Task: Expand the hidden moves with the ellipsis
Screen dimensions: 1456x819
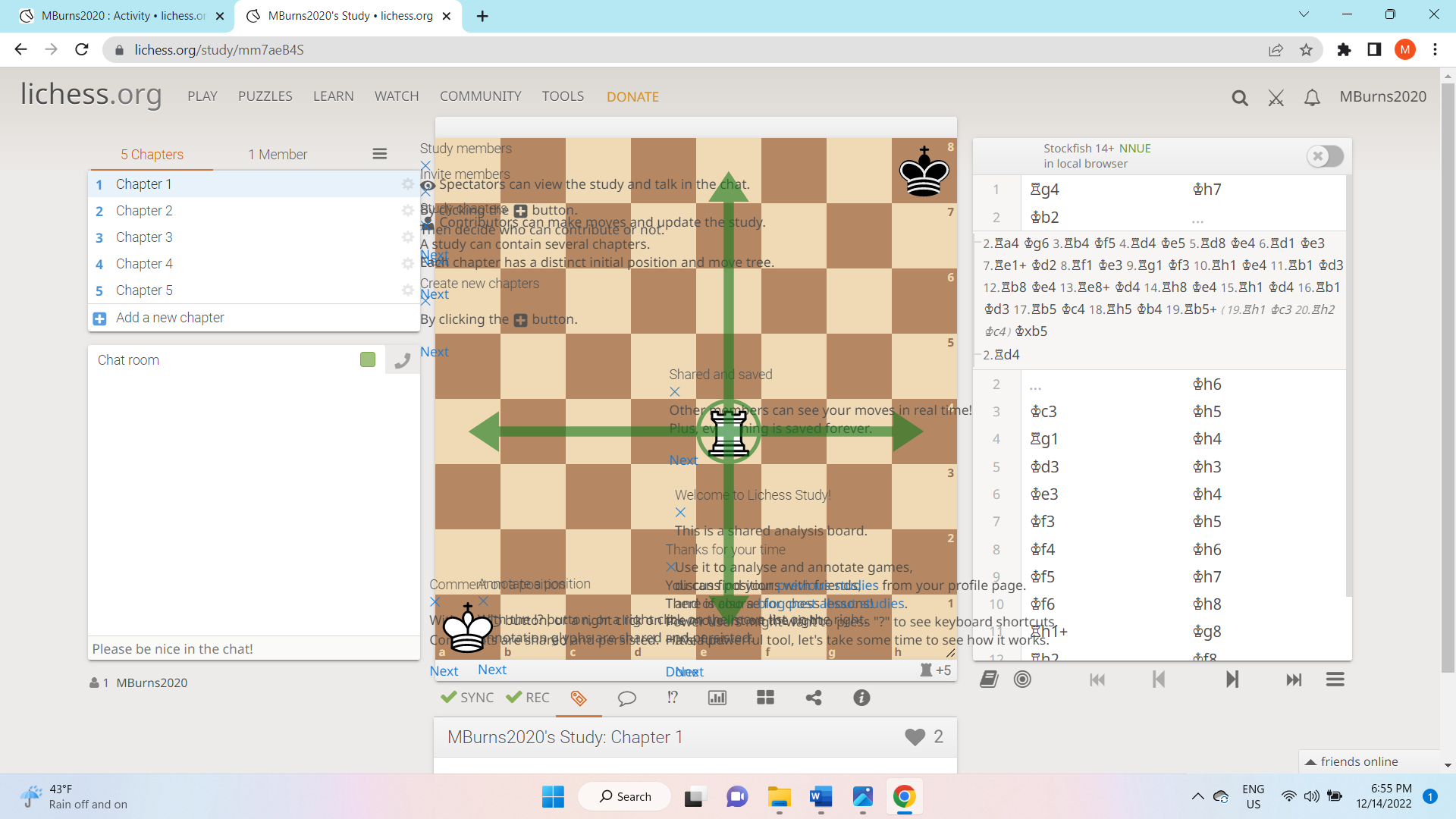Action: [x=1197, y=219]
